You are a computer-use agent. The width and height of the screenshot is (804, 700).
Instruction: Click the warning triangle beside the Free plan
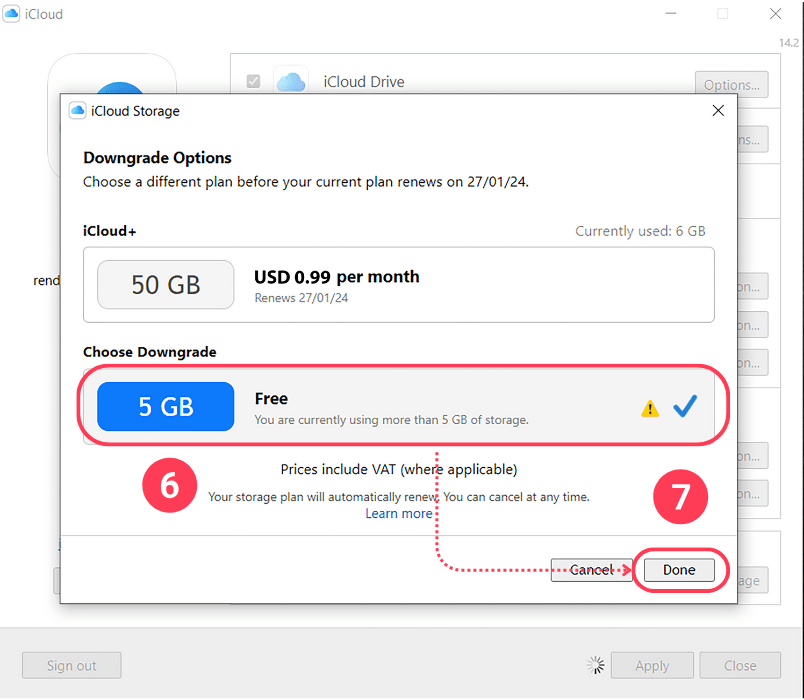pyautogui.click(x=649, y=408)
